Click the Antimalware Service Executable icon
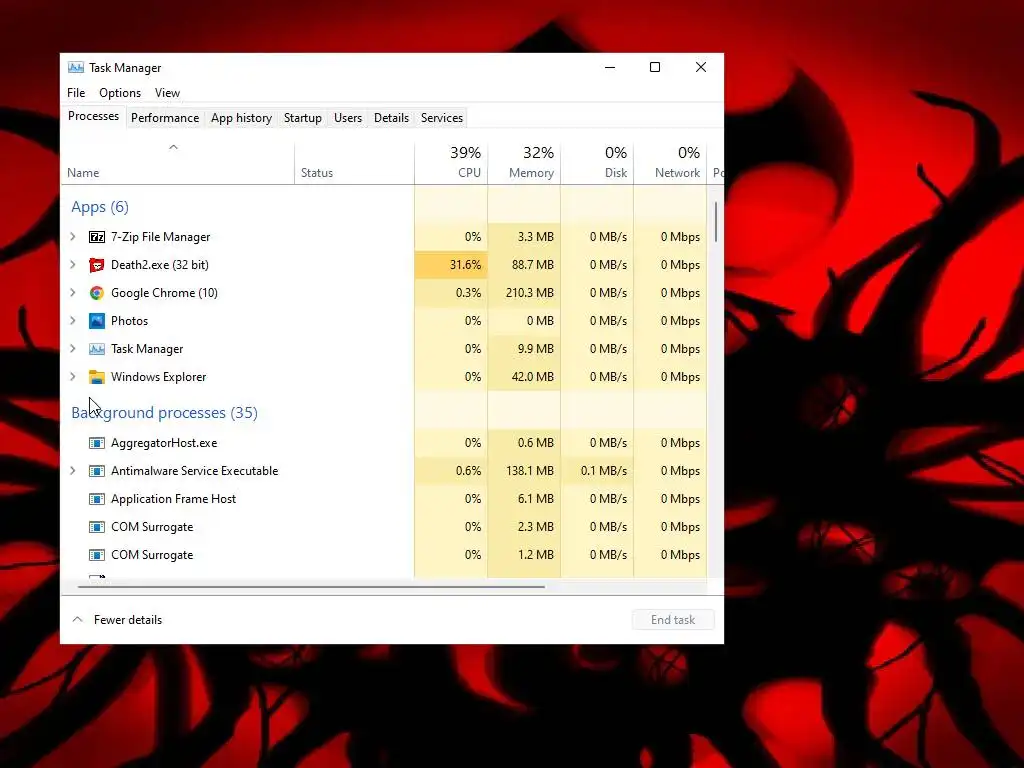The image size is (1024, 768). [97, 472]
